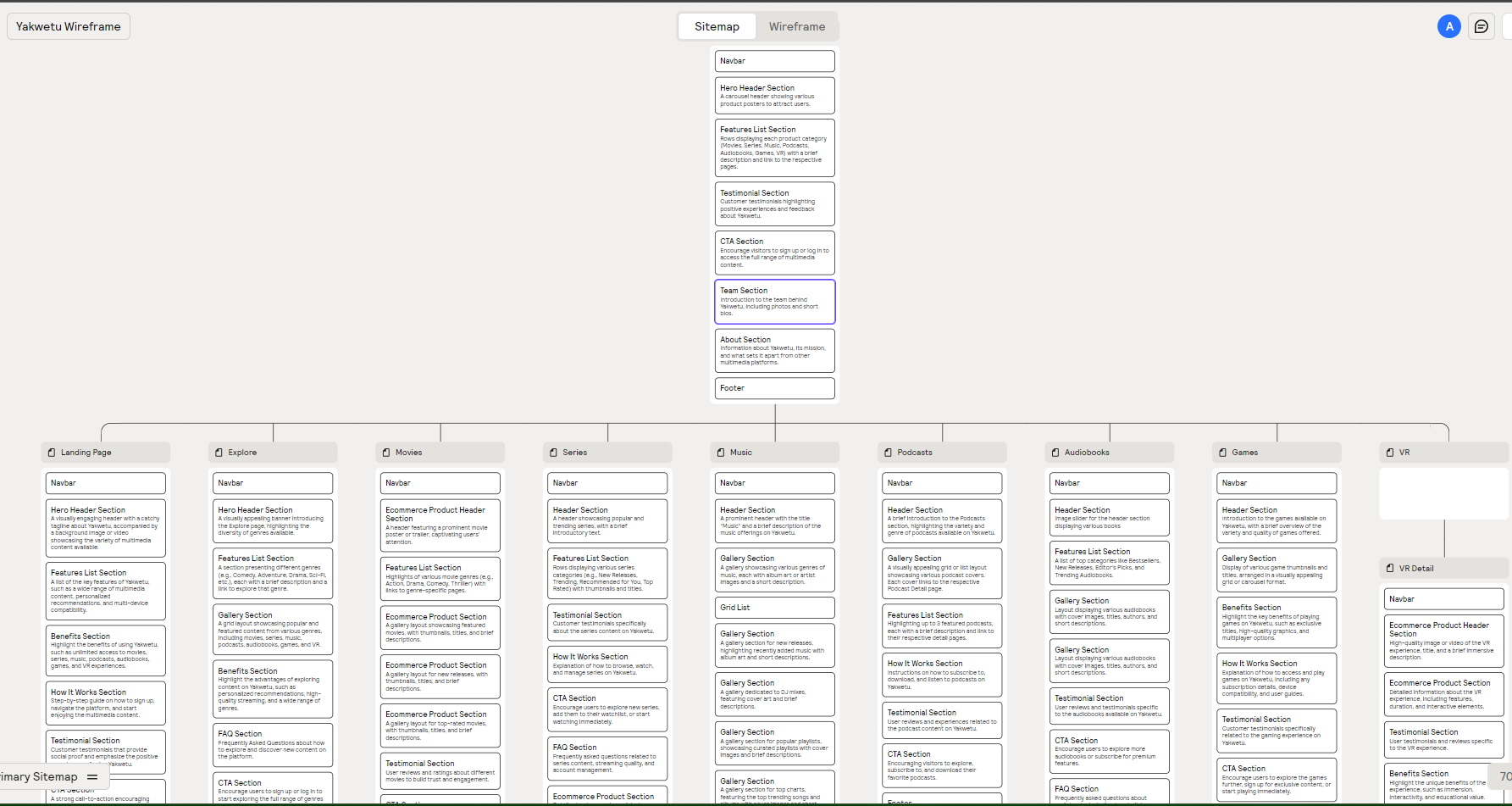This screenshot has width=1512, height=806.
Task: Click the page icon on the Games header
Action: tap(1223, 452)
